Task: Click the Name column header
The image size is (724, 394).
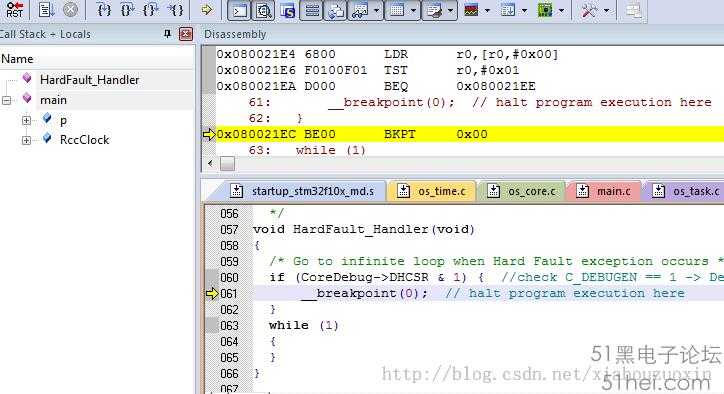Action: (97, 59)
